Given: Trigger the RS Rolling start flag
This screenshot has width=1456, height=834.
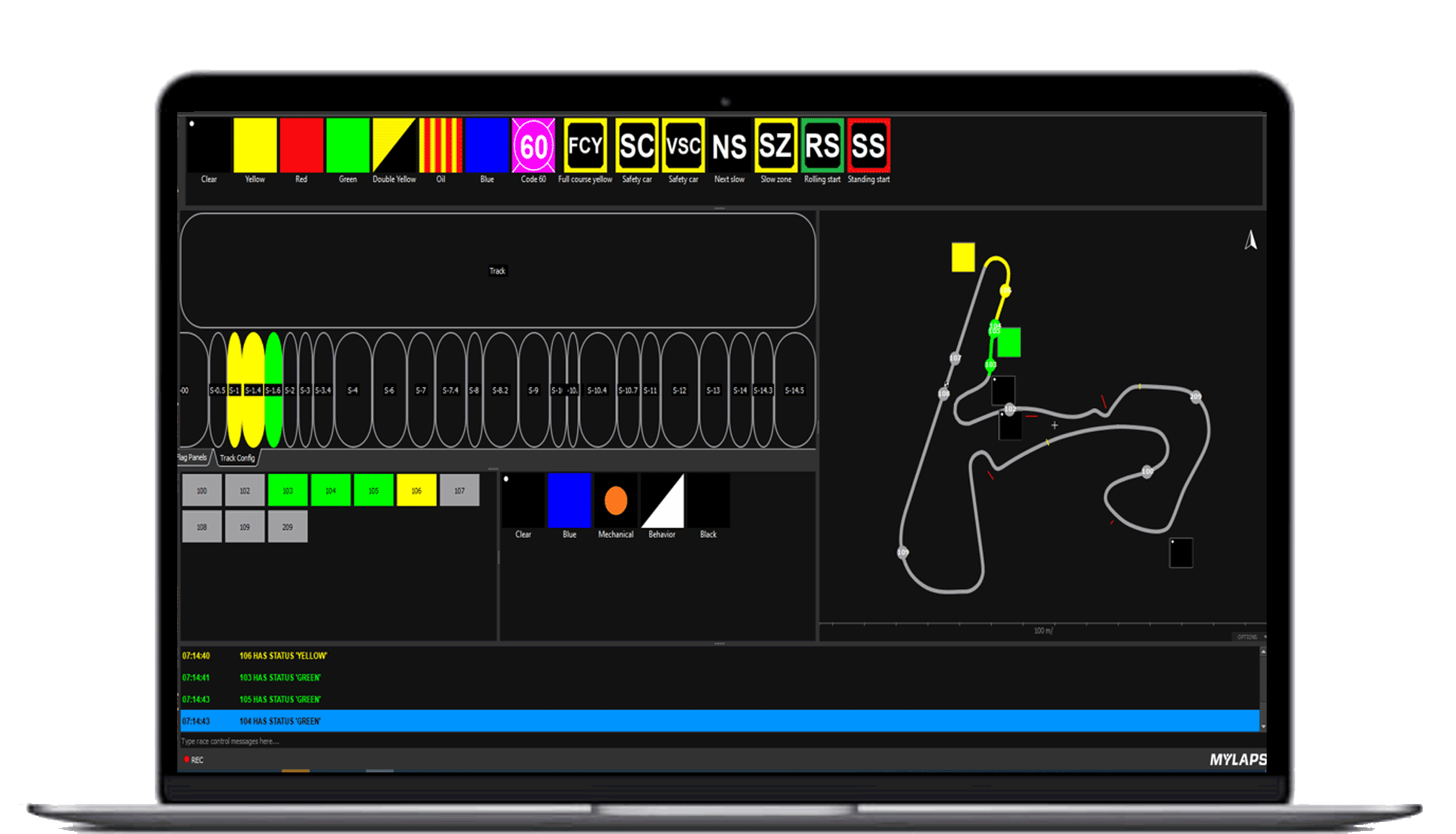Looking at the screenshot, I should pyautogui.click(x=822, y=146).
